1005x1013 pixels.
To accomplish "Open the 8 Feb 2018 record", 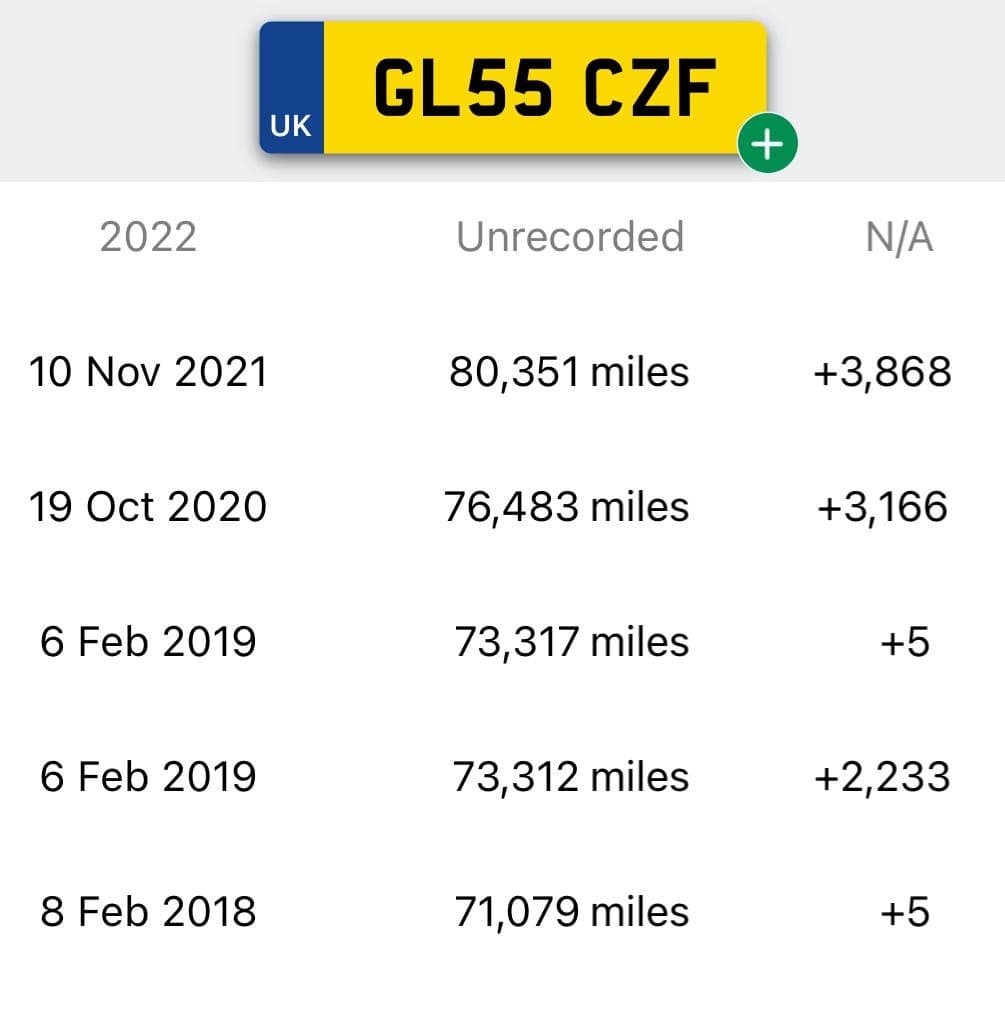I will [x=148, y=912].
